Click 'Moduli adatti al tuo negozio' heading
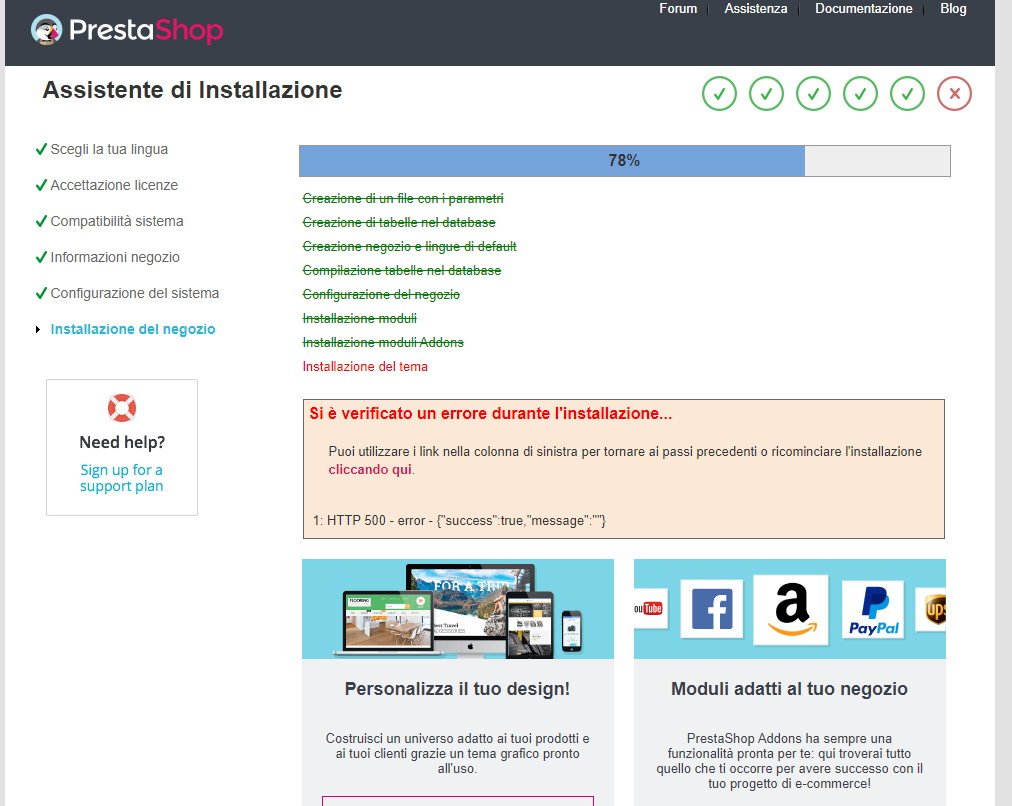Image resolution: width=1012 pixels, height=806 pixels. pyautogui.click(x=789, y=689)
